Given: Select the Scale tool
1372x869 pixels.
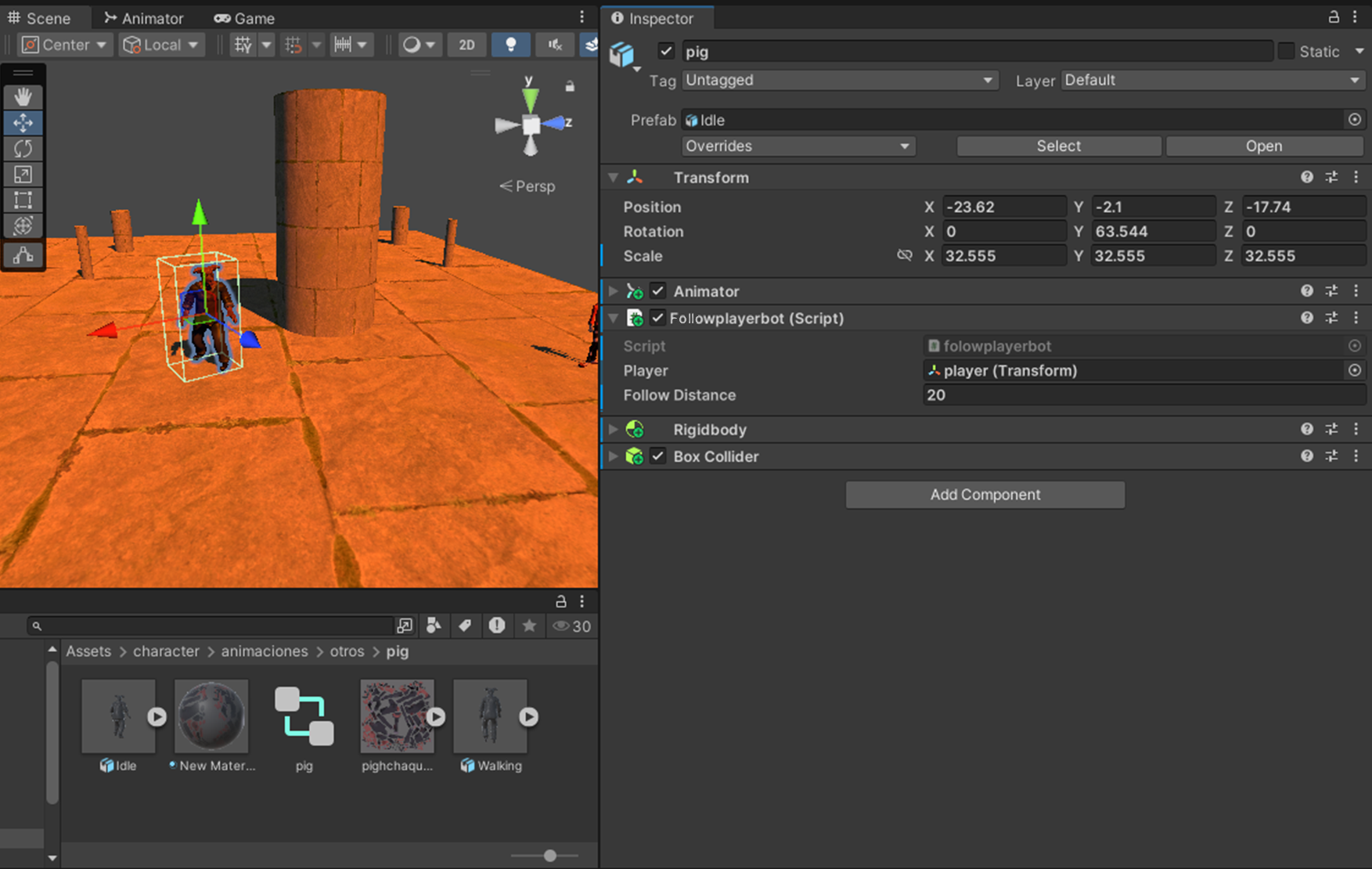Looking at the screenshot, I should coord(23,175).
